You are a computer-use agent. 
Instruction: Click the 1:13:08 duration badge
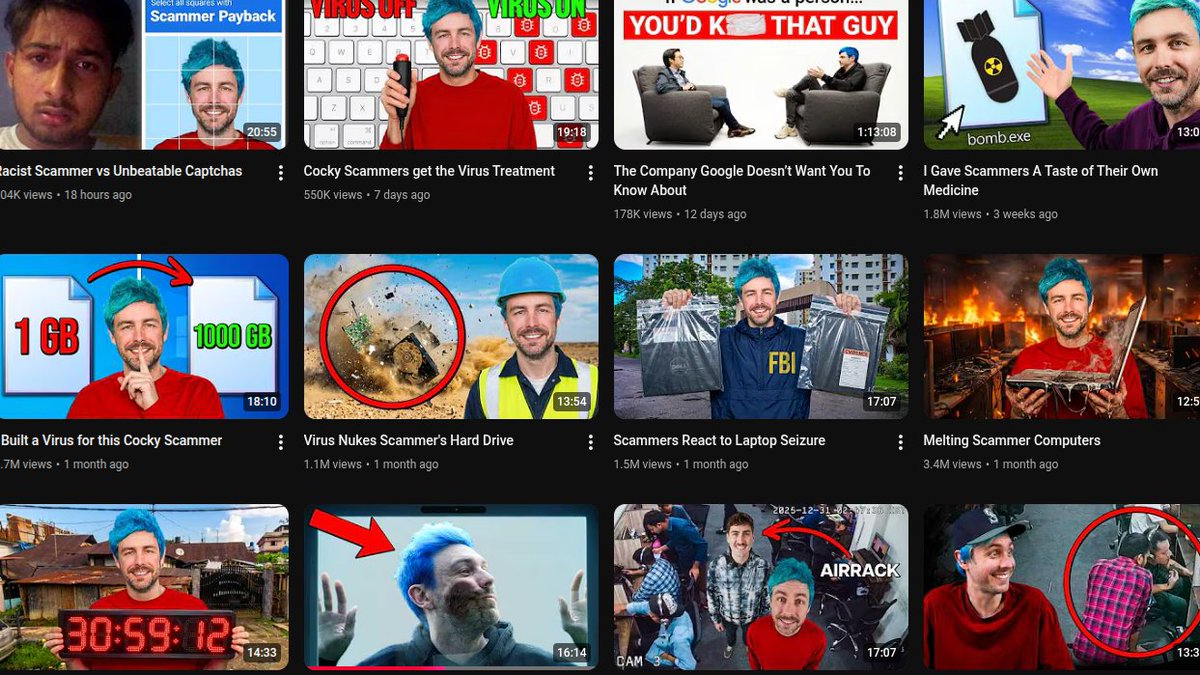877,132
